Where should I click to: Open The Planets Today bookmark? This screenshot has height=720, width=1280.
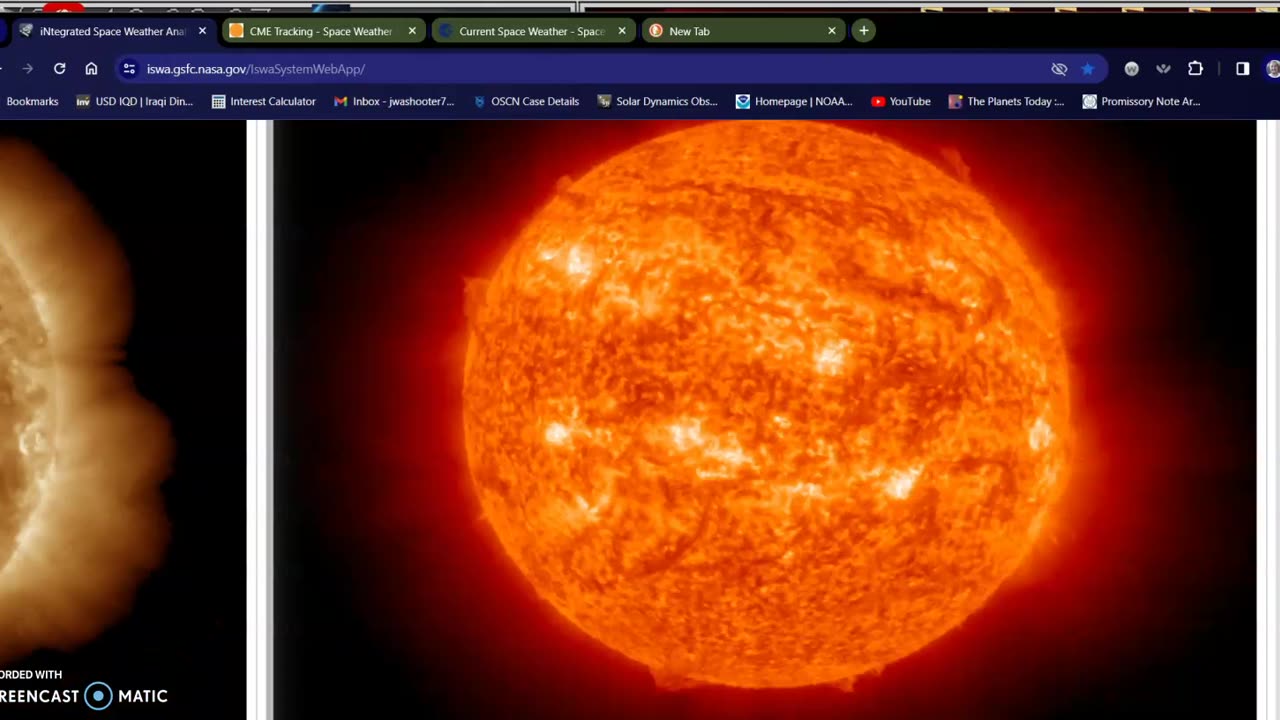coord(1006,101)
